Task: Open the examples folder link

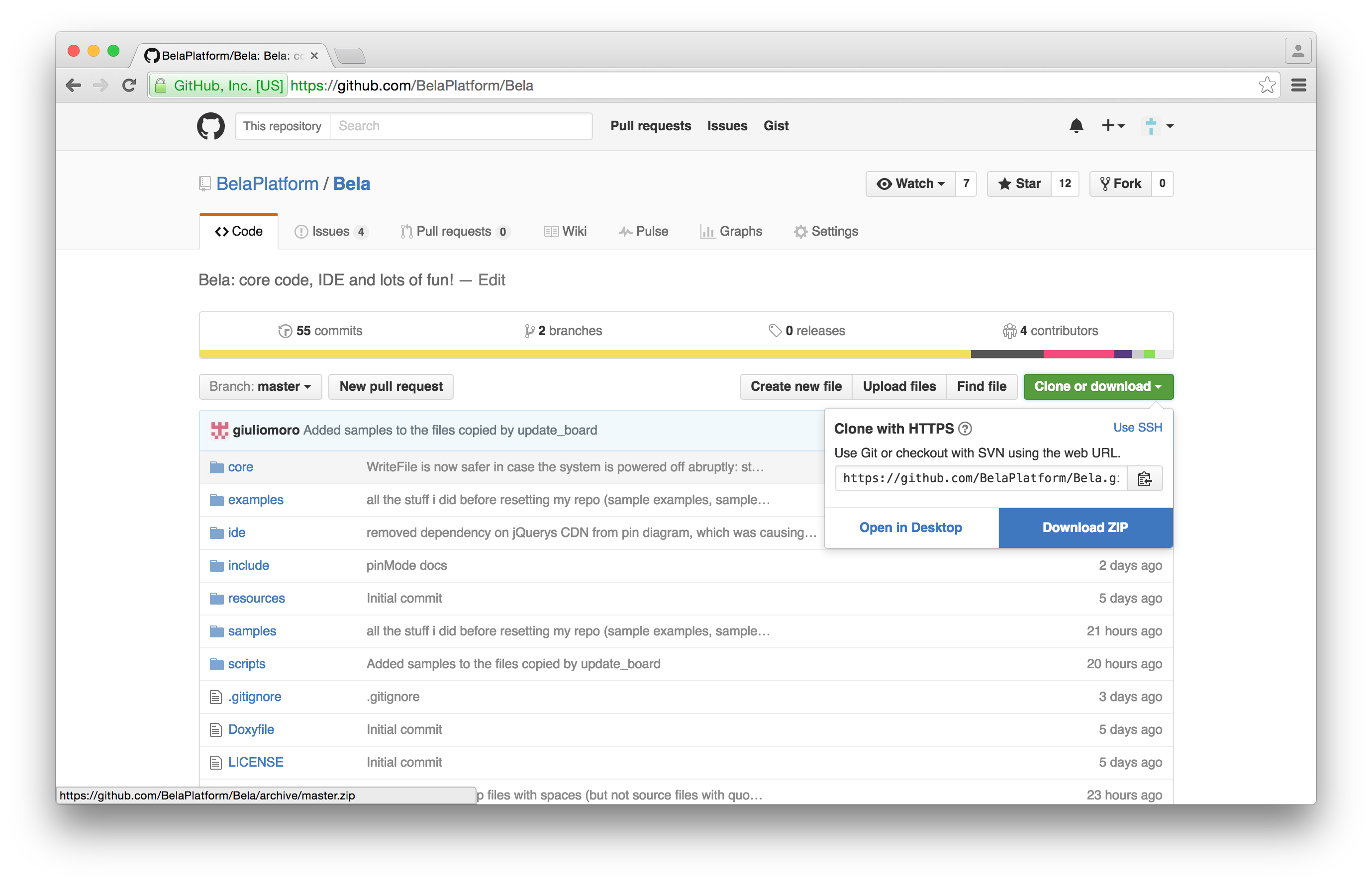Action: tap(256, 500)
